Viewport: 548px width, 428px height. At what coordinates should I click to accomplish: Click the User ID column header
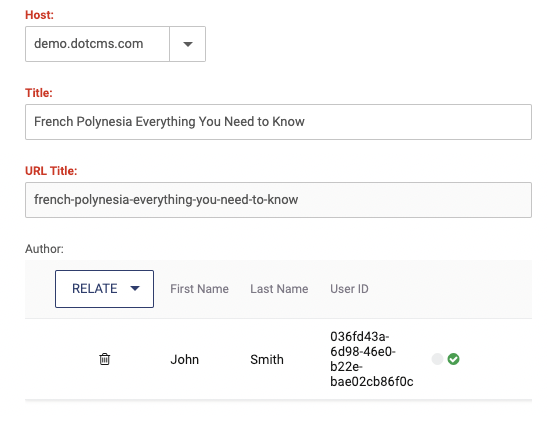click(349, 289)
